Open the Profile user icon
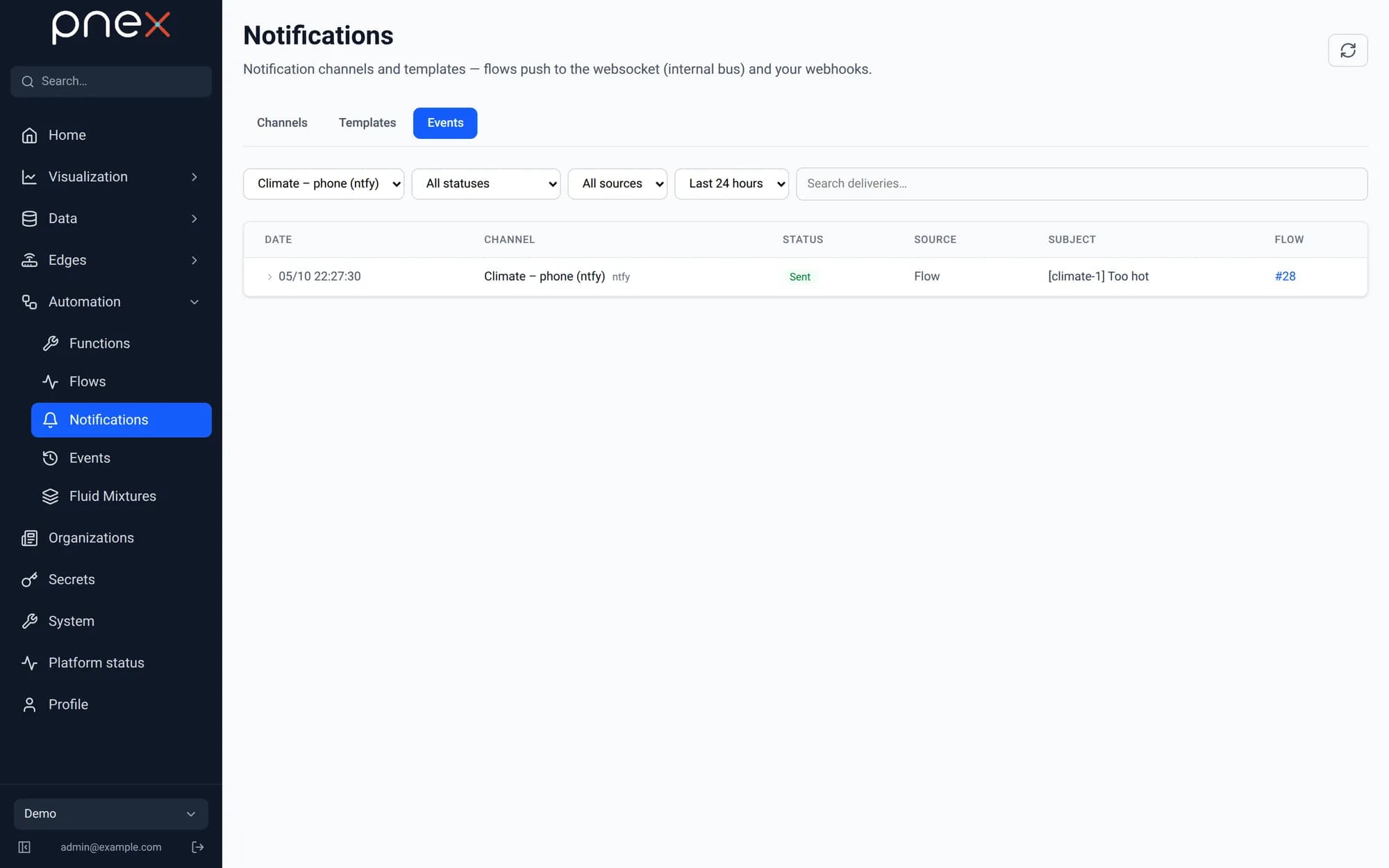This screenshot has width=1389, height=868. click(29, 705)
